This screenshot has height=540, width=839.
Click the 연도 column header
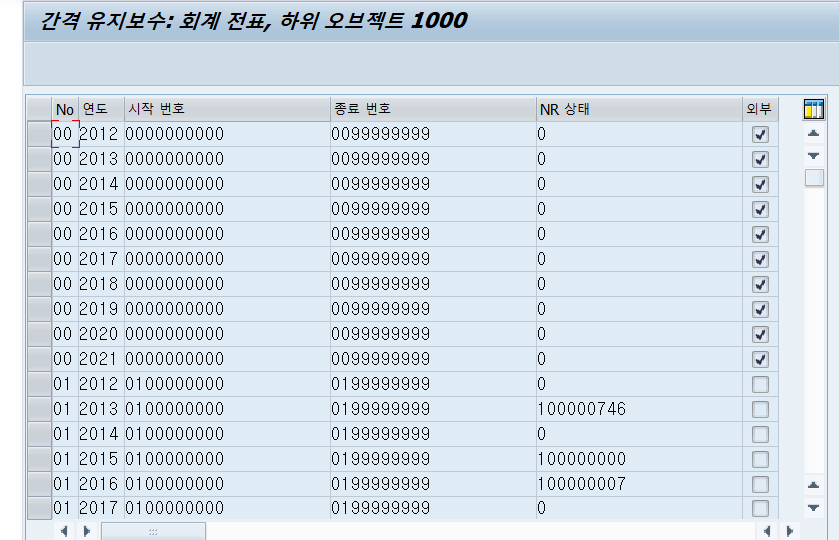click(101, 109)
